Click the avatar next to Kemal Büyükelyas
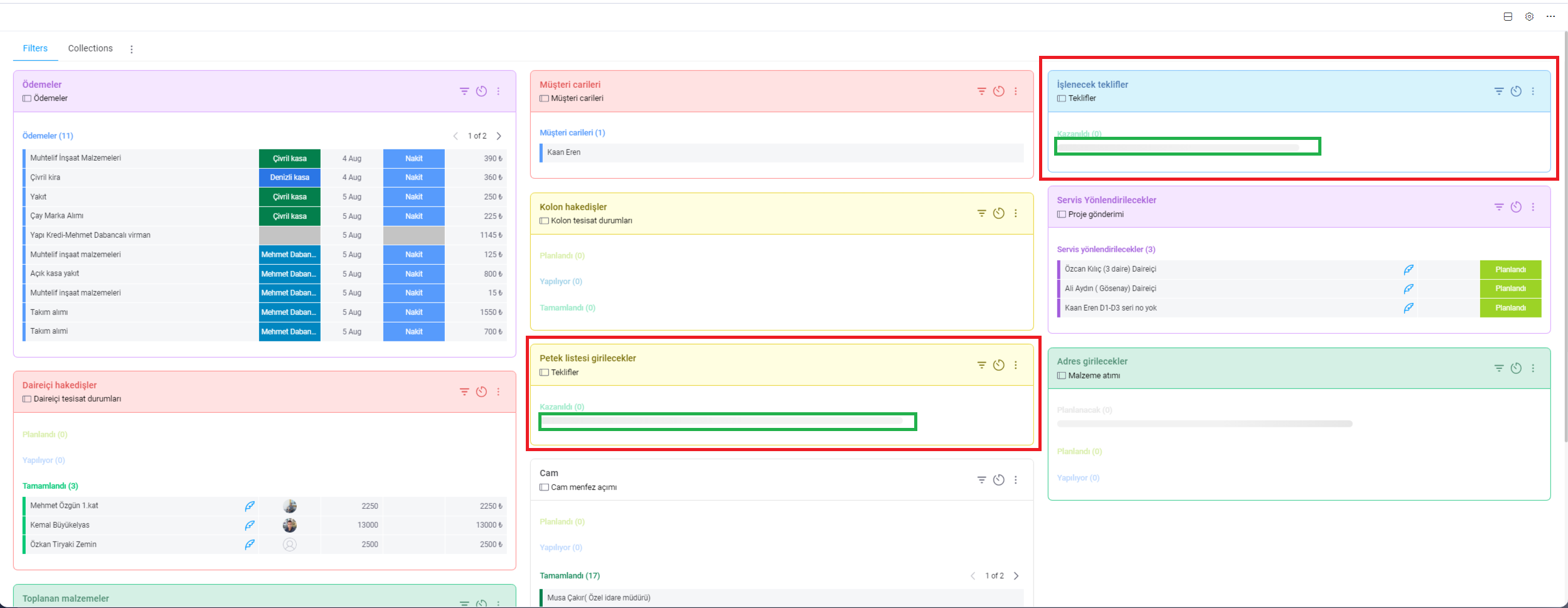The image size is (1568, 608). click(x=289, y=525)
